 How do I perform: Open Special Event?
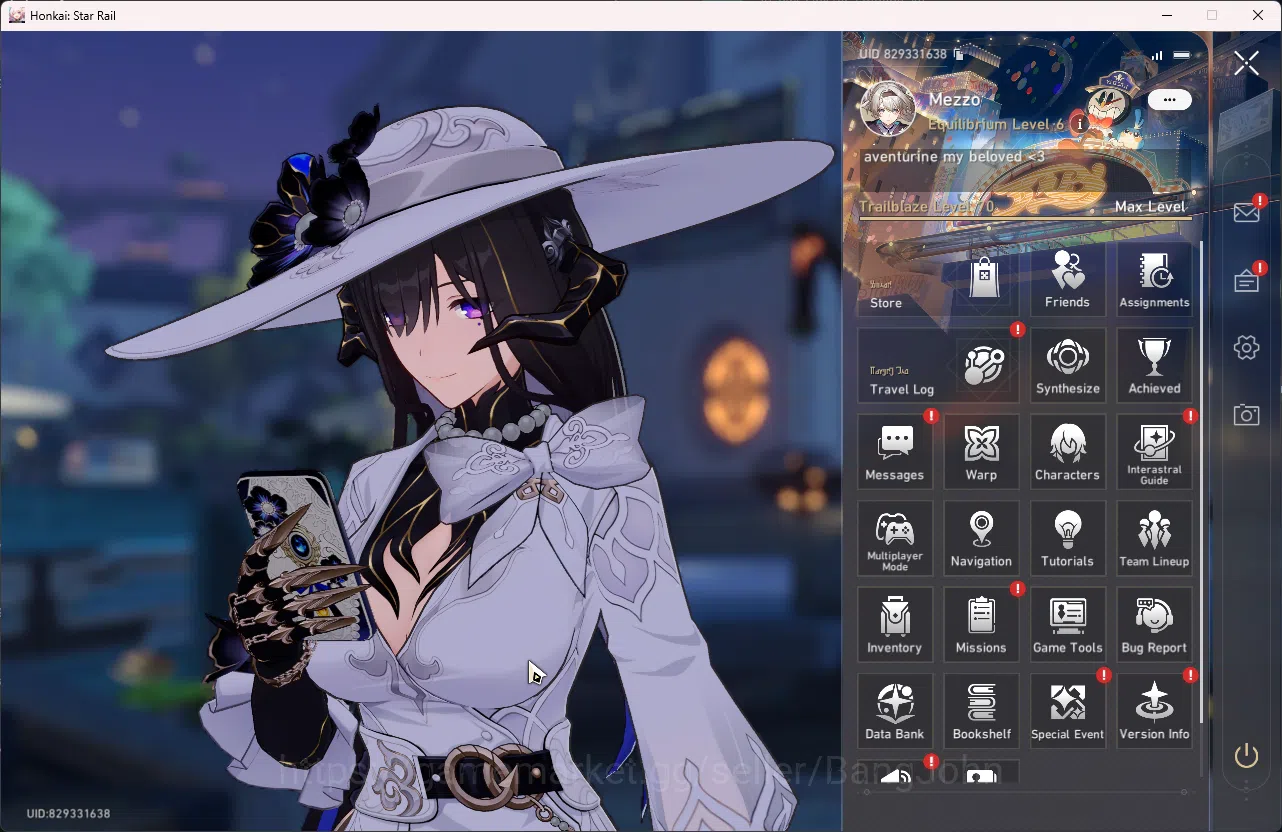click(1068, 711)
